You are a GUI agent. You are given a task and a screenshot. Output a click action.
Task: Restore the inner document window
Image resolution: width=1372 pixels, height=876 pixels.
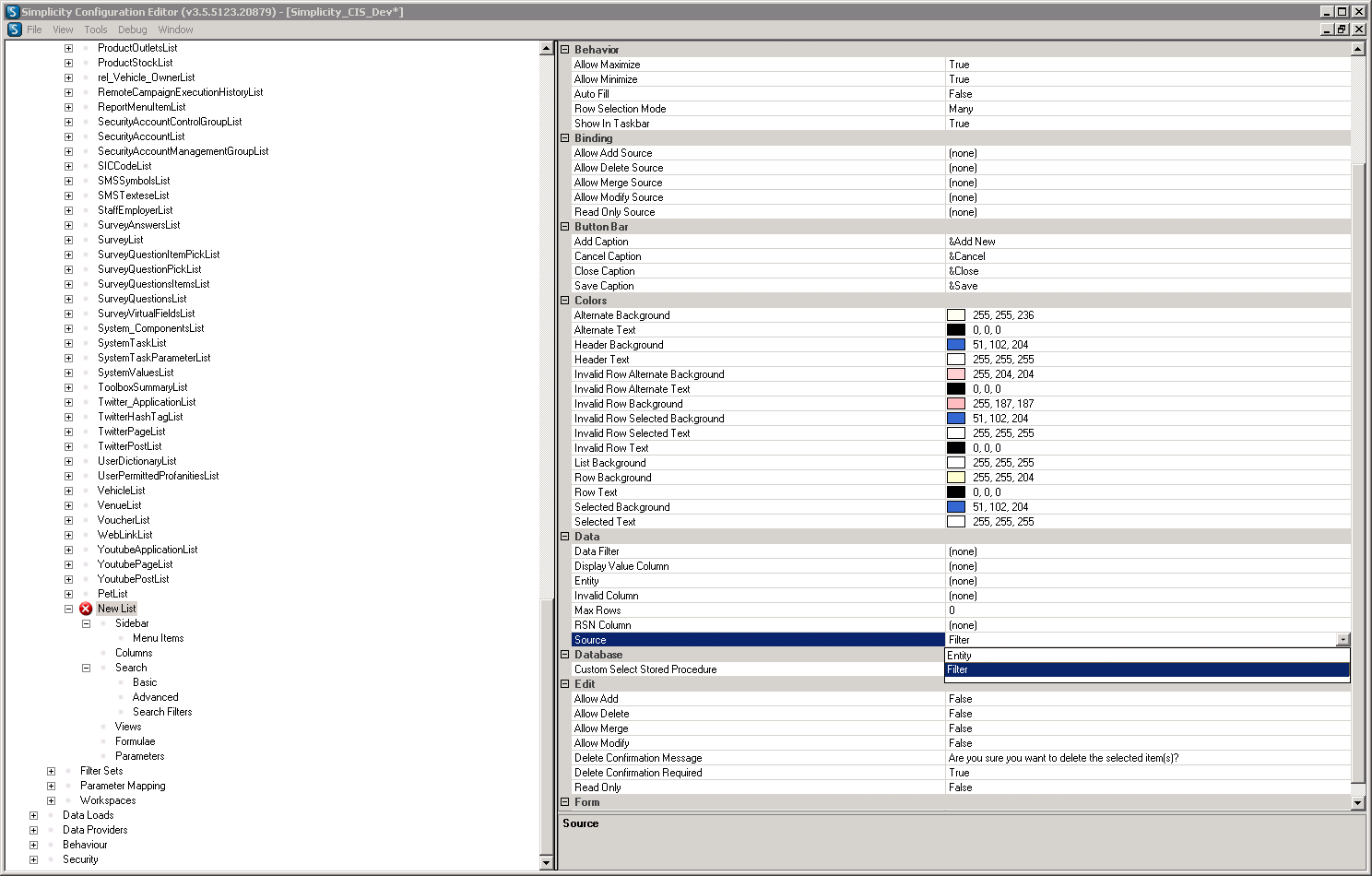coord(1342,30)
